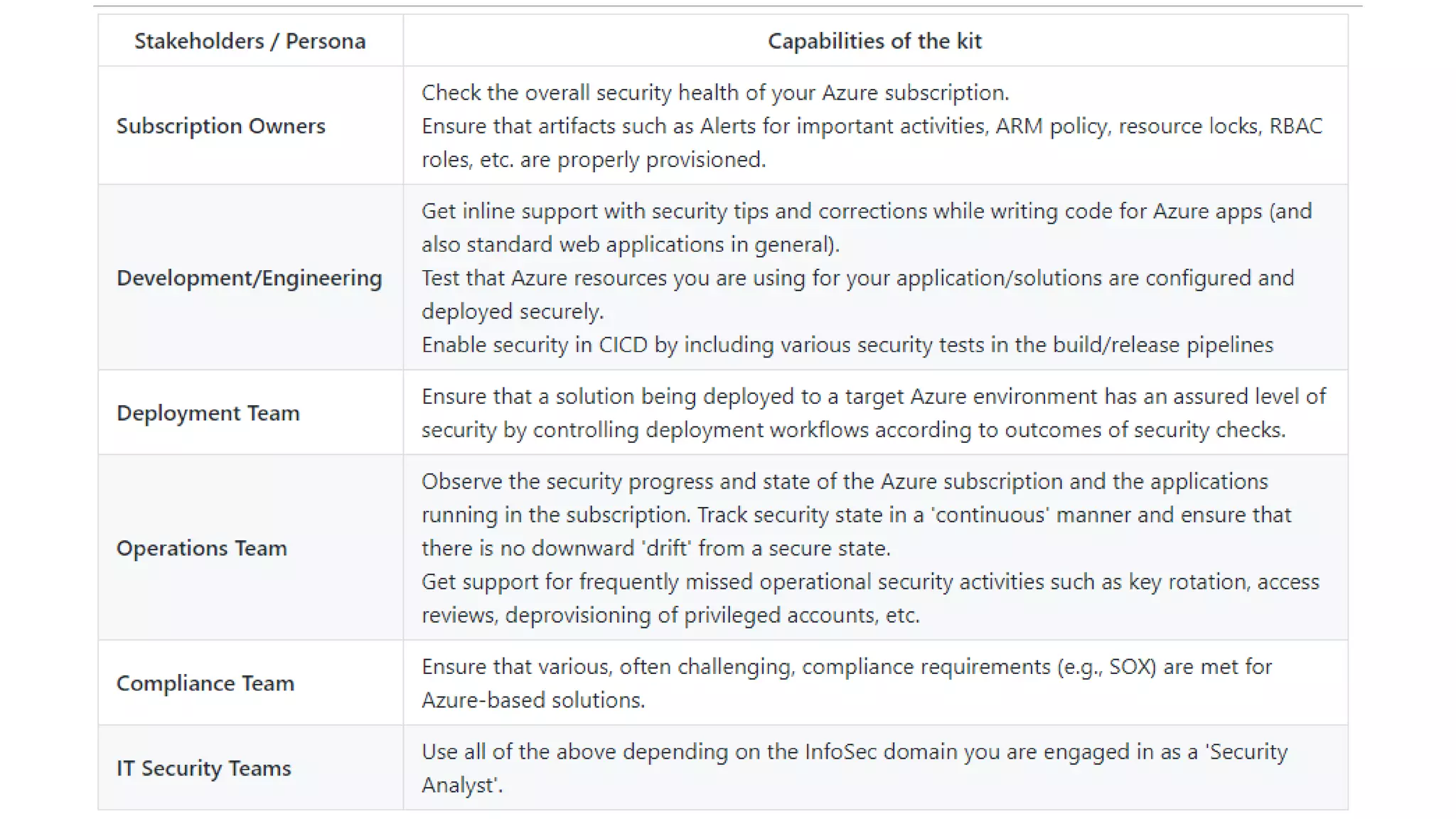Click the sentence about Alerts and ARM policy

point(871,127)
